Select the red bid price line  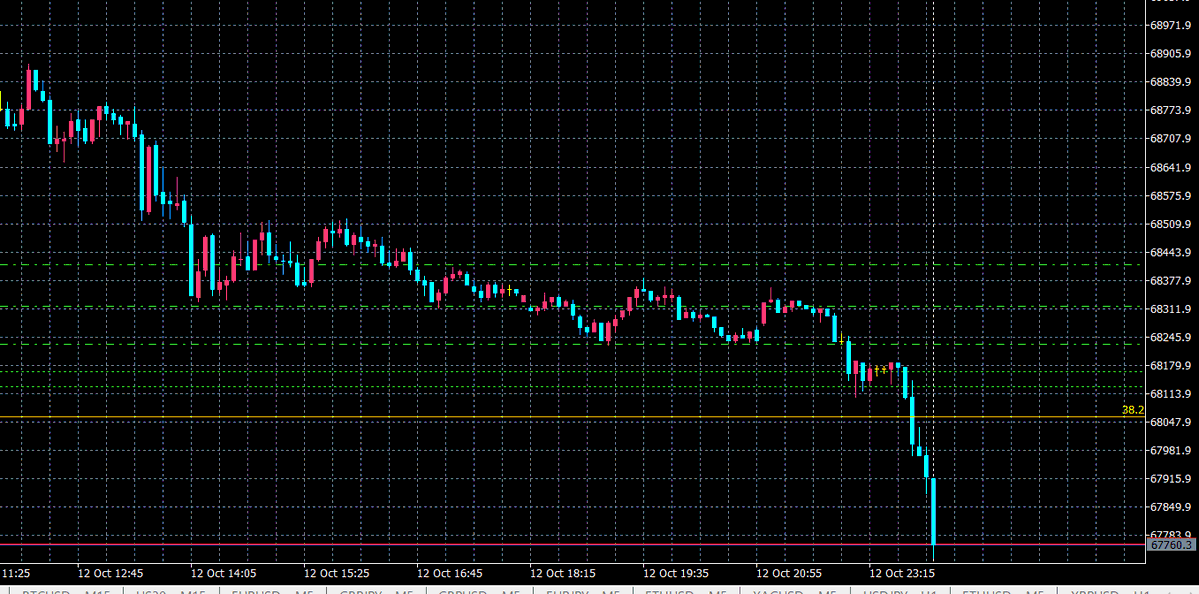click(x=572, y=545)
